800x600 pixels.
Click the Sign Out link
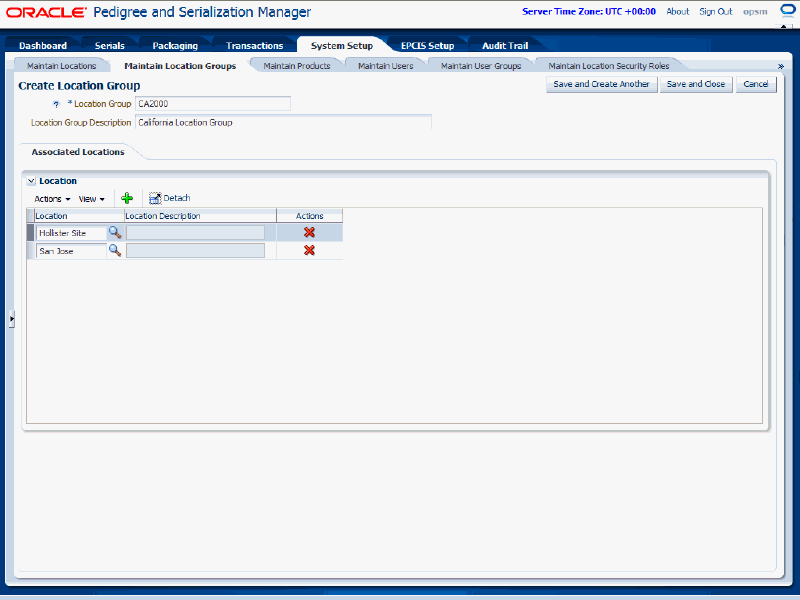[x=716, y=11]
